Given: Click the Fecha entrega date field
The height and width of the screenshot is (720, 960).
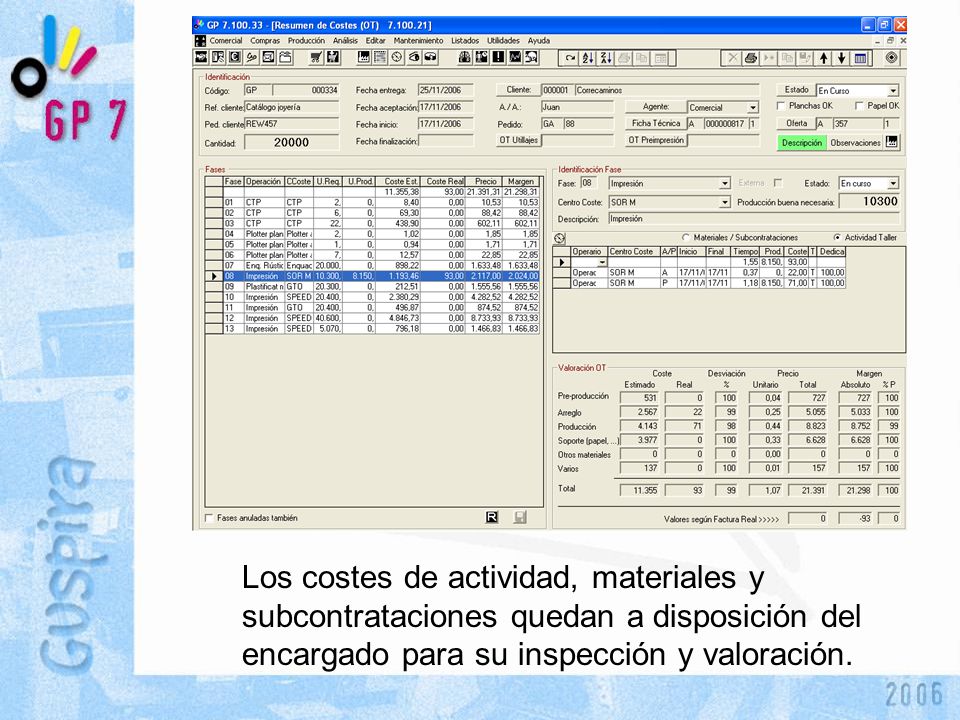Looking at the screenshot, I should 445,90.
